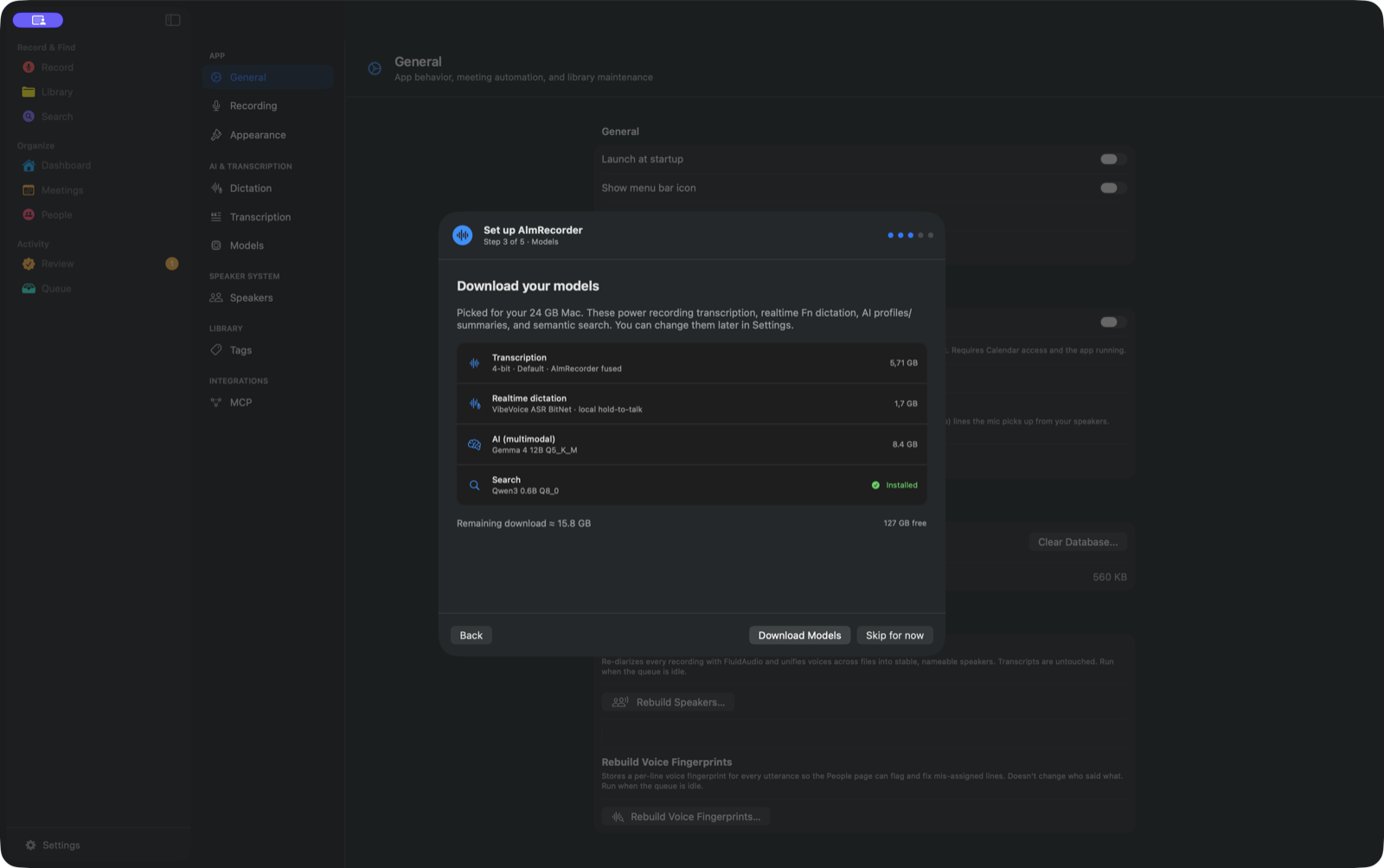Screen dimensions: 1384x868
Task: Open Queue tray icon
Action: 29,289
